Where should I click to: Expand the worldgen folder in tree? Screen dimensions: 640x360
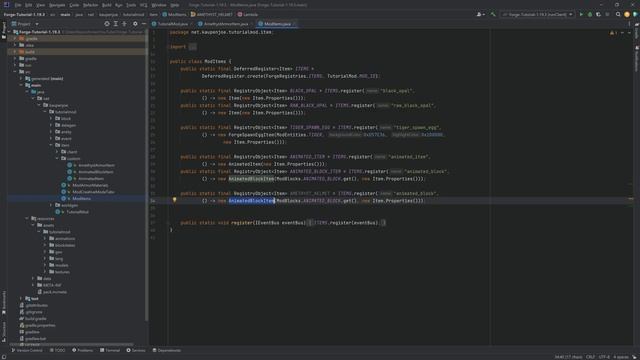tap(51, 205)
